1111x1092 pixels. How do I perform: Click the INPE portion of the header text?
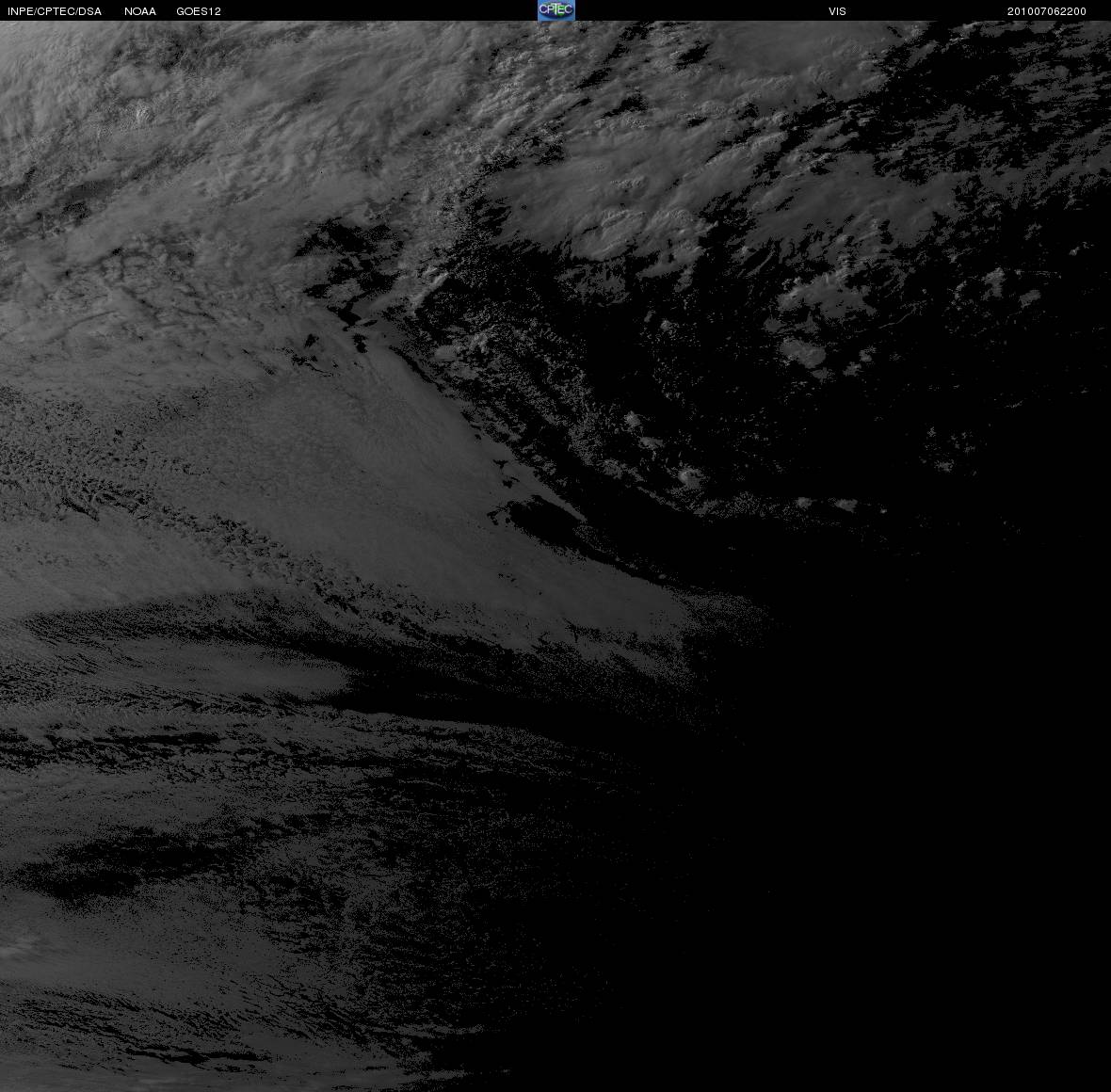[19, 11]
